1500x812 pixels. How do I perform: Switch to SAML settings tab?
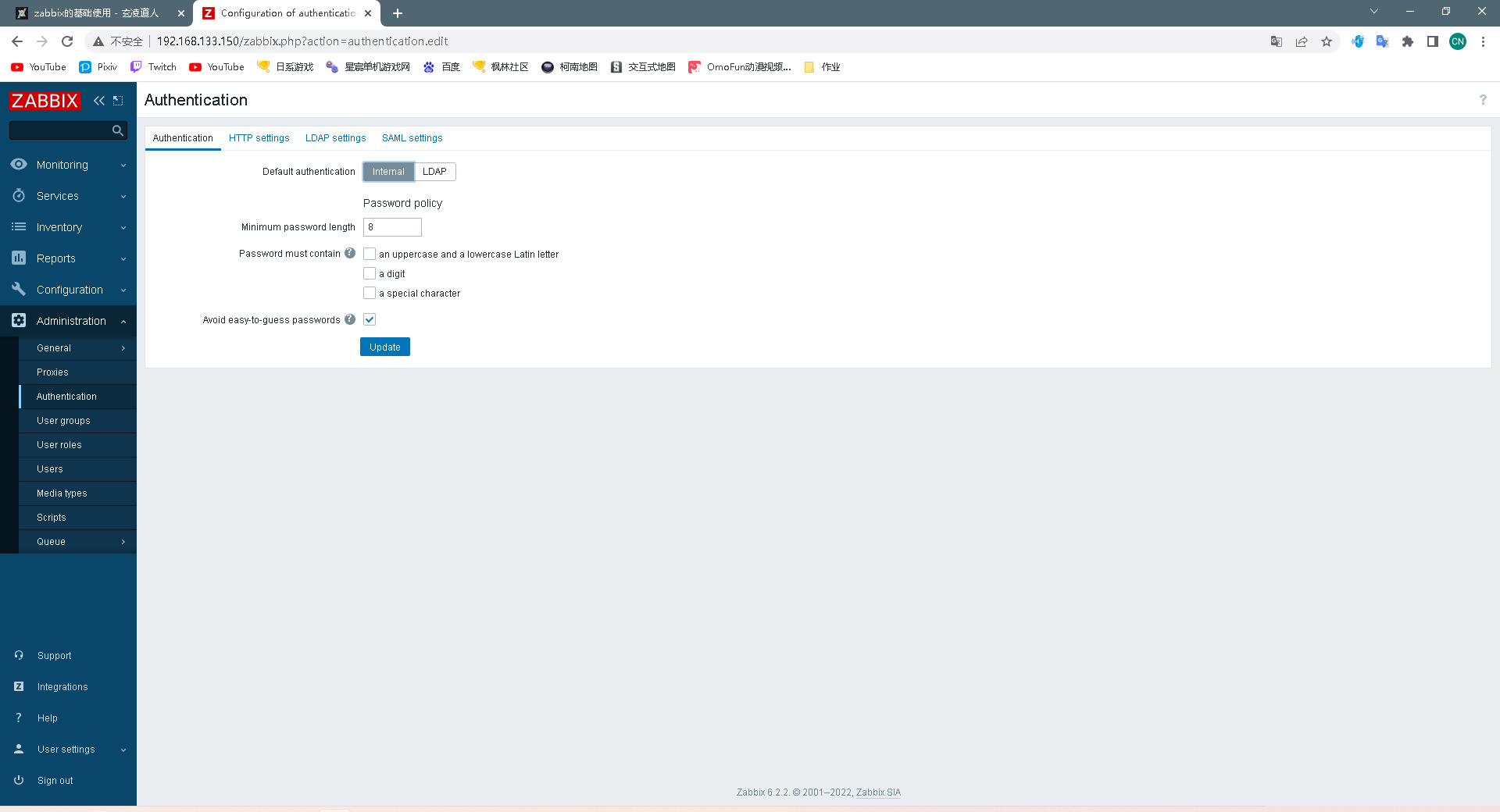pyautogui.click(x=412, y=138)
